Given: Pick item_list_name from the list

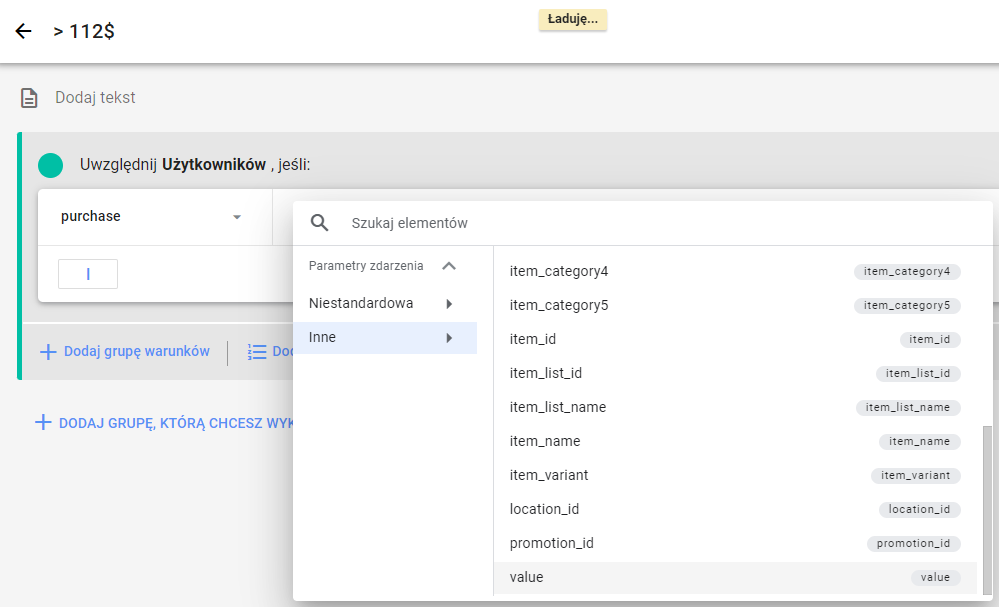Looking at the screenshot, I should [735, 407].
